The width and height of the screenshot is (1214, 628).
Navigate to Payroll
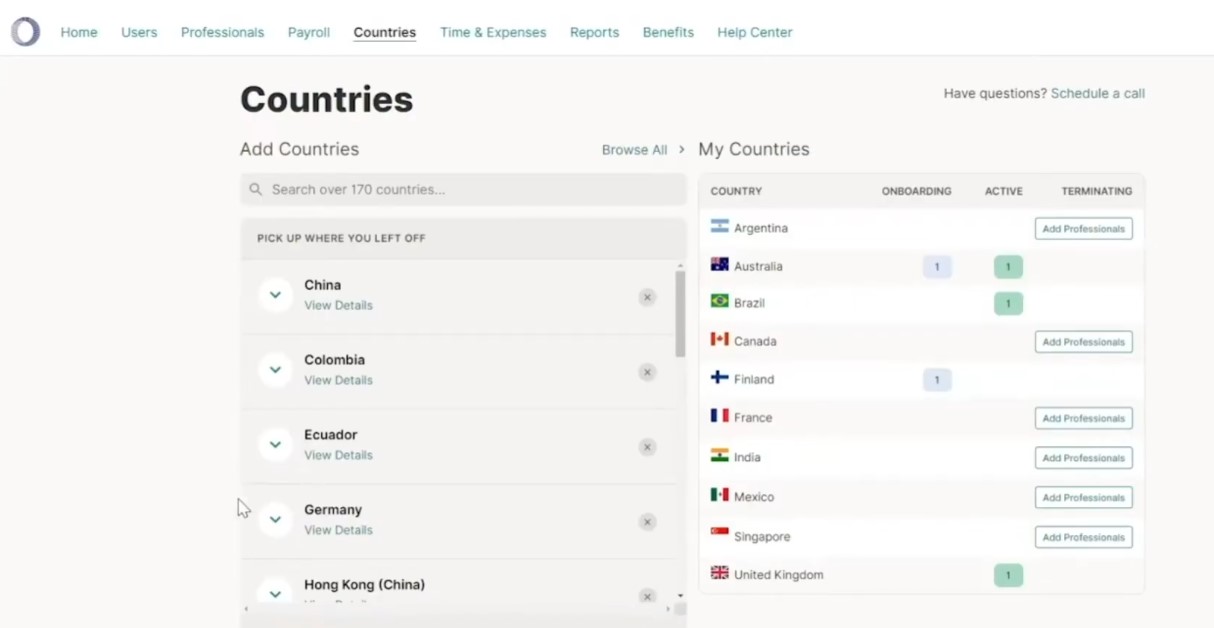tap(309, 32)
